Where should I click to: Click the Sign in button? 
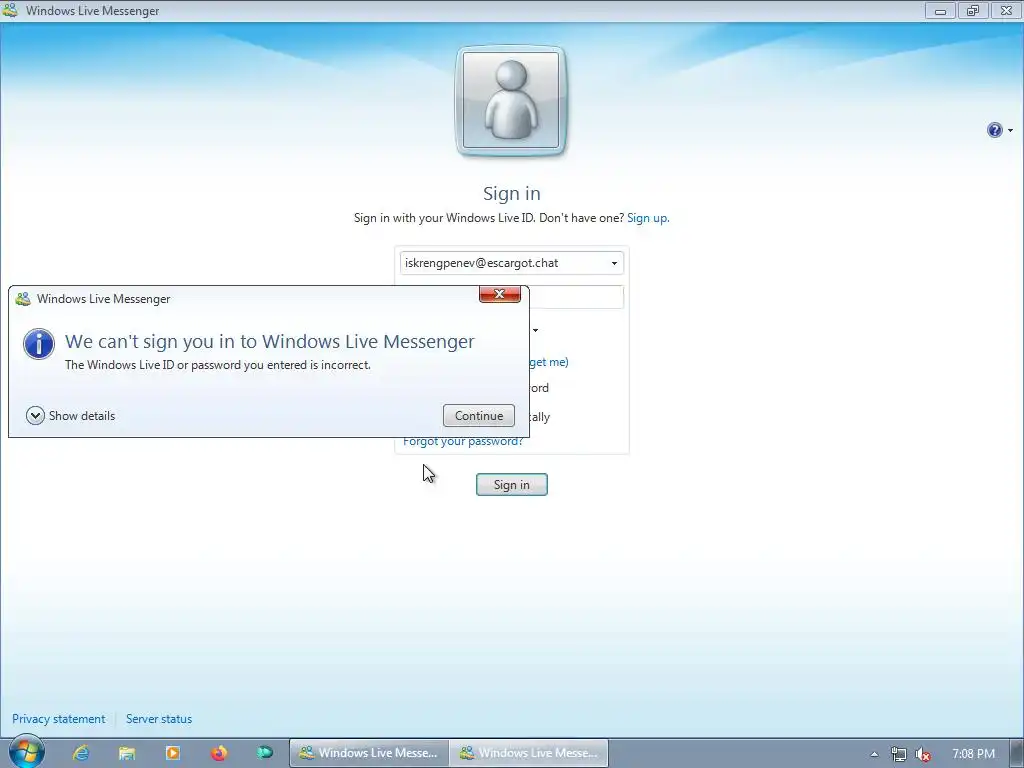click(511, 485)
